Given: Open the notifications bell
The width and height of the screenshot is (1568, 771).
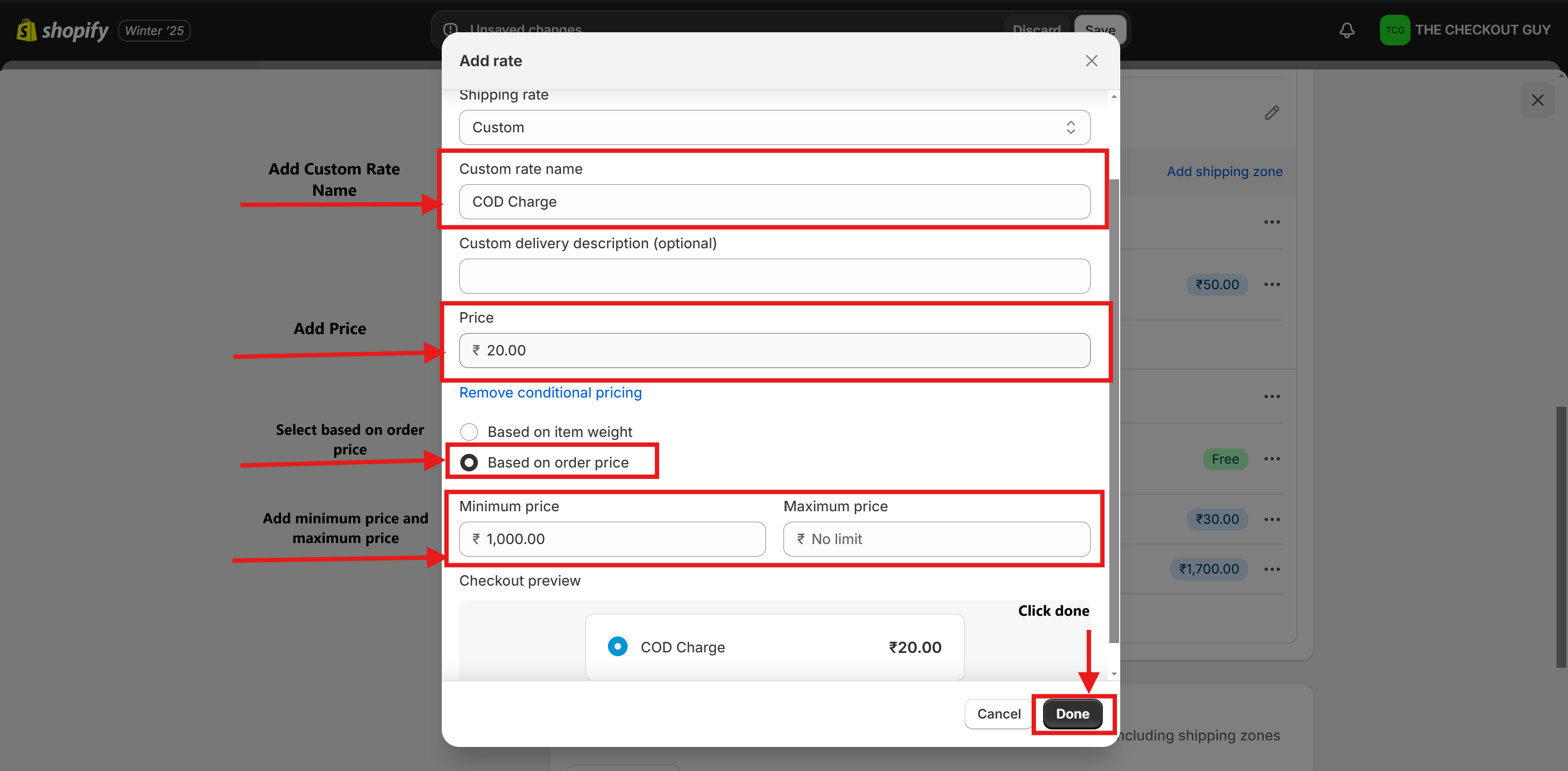Looking at the screenshot, I should click(x=1347, y=30).
